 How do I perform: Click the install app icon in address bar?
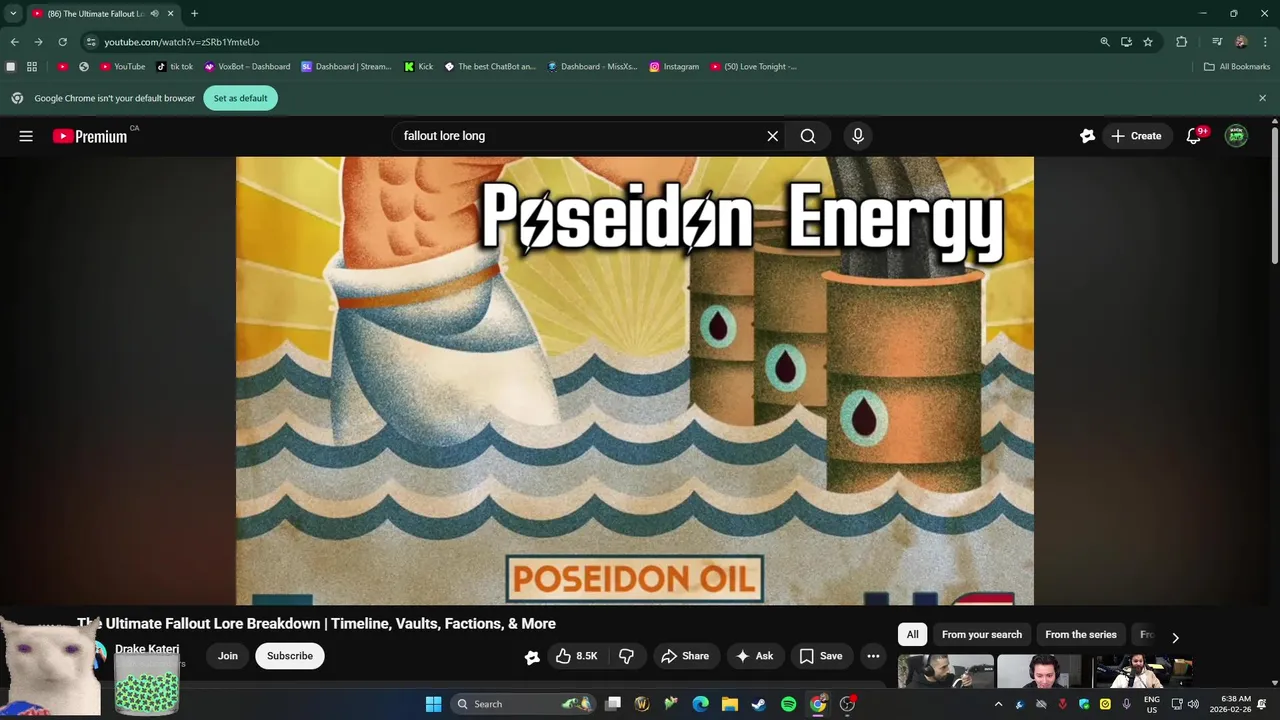click(1126, 42)
